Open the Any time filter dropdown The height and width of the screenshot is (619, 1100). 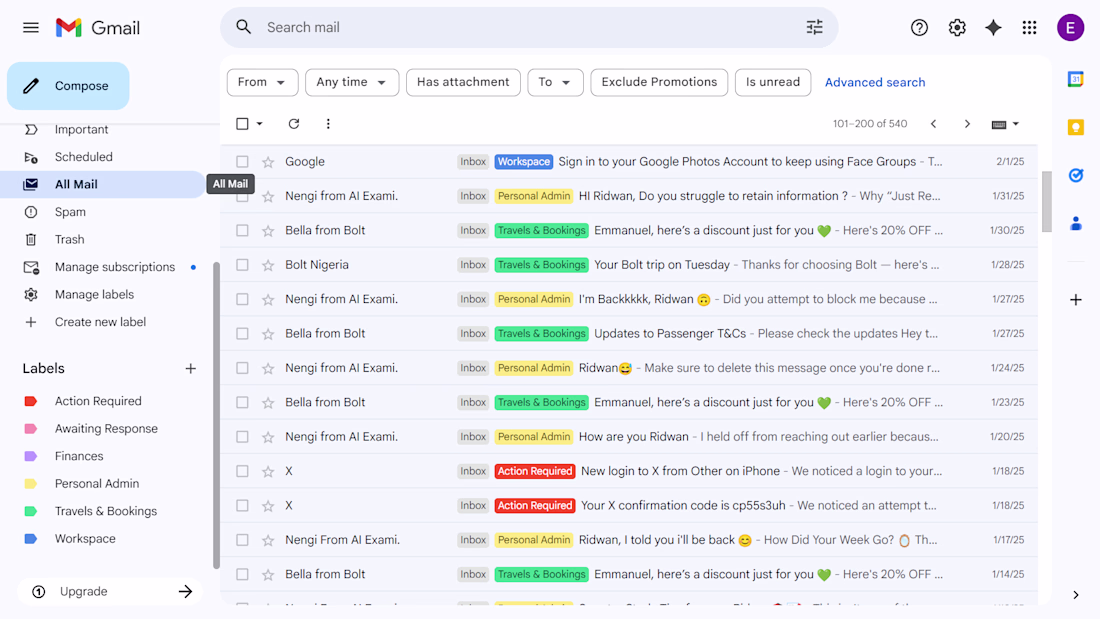coord(351,82)
